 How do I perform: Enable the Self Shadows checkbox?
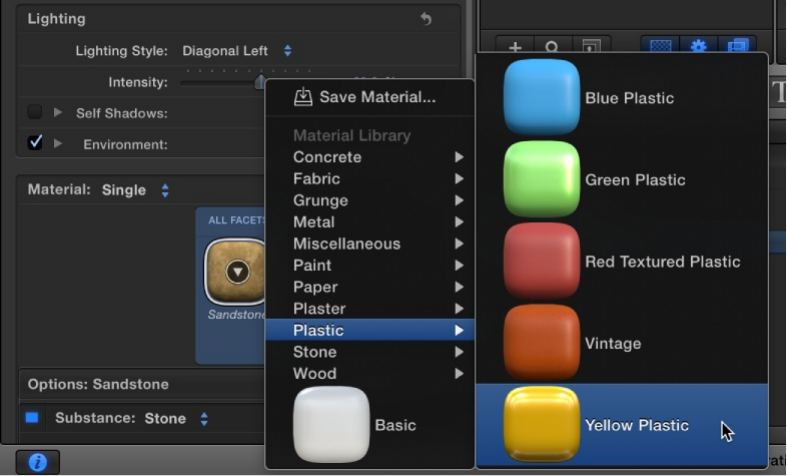pyautogui.click(x=35, y=113)
